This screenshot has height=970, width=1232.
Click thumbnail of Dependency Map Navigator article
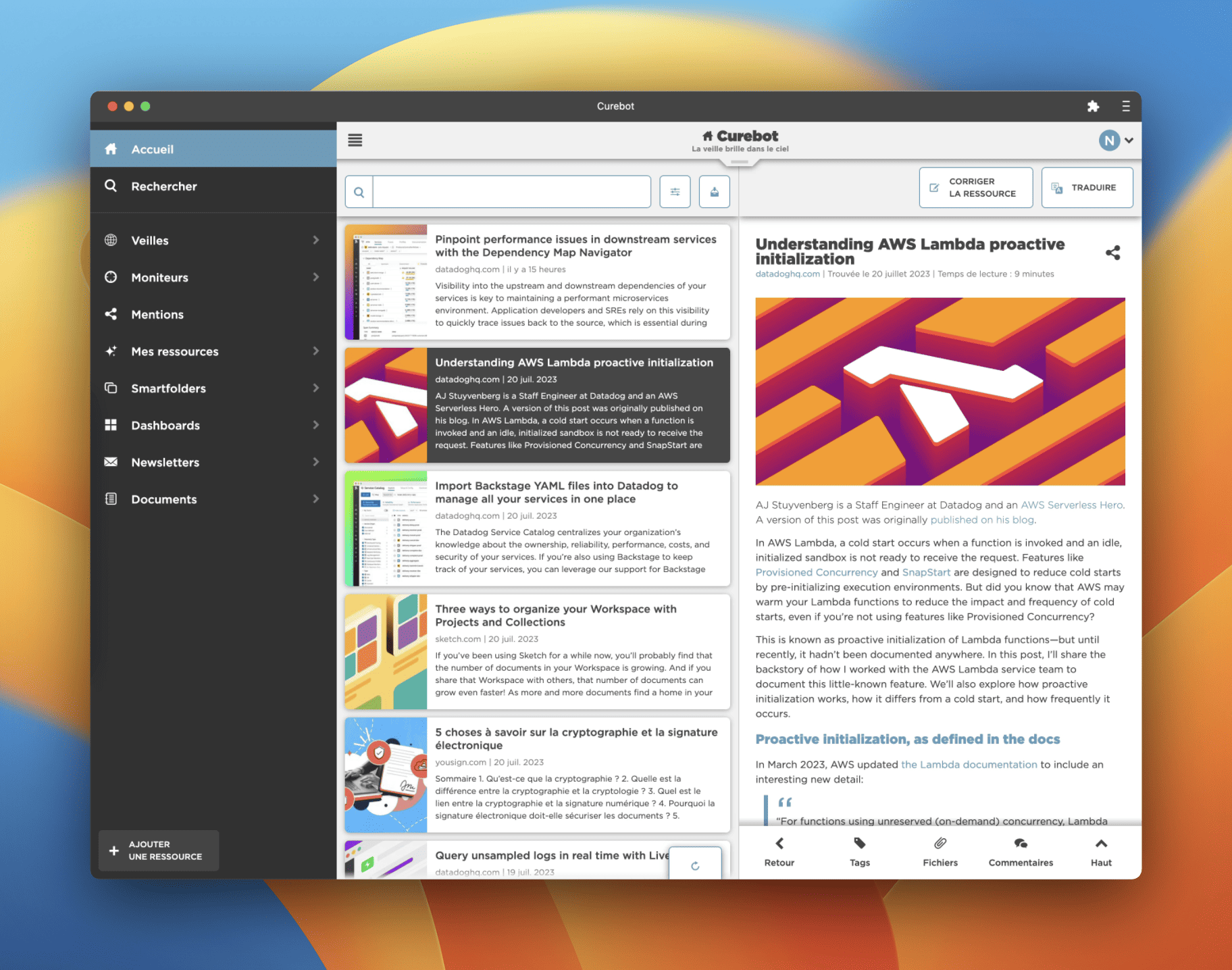click(x=386, y=282)
